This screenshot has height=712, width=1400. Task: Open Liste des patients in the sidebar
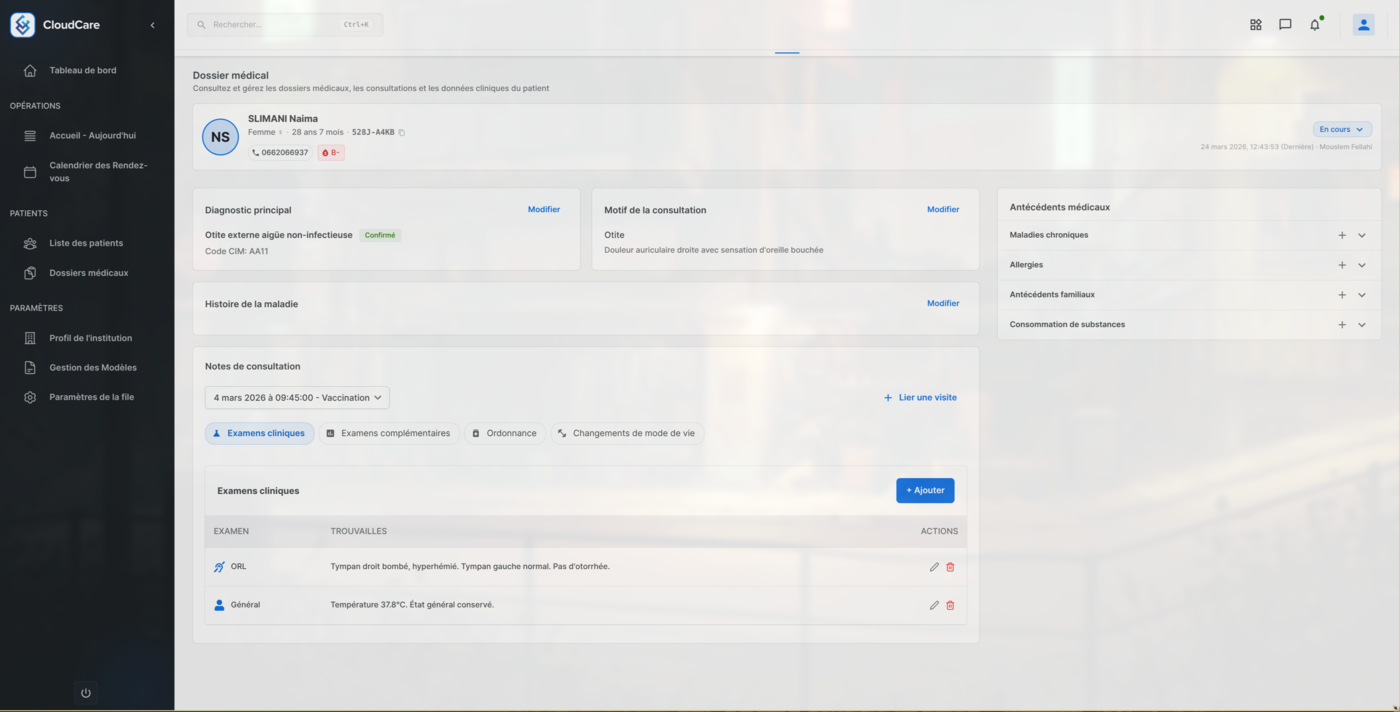tap(86, 243)
